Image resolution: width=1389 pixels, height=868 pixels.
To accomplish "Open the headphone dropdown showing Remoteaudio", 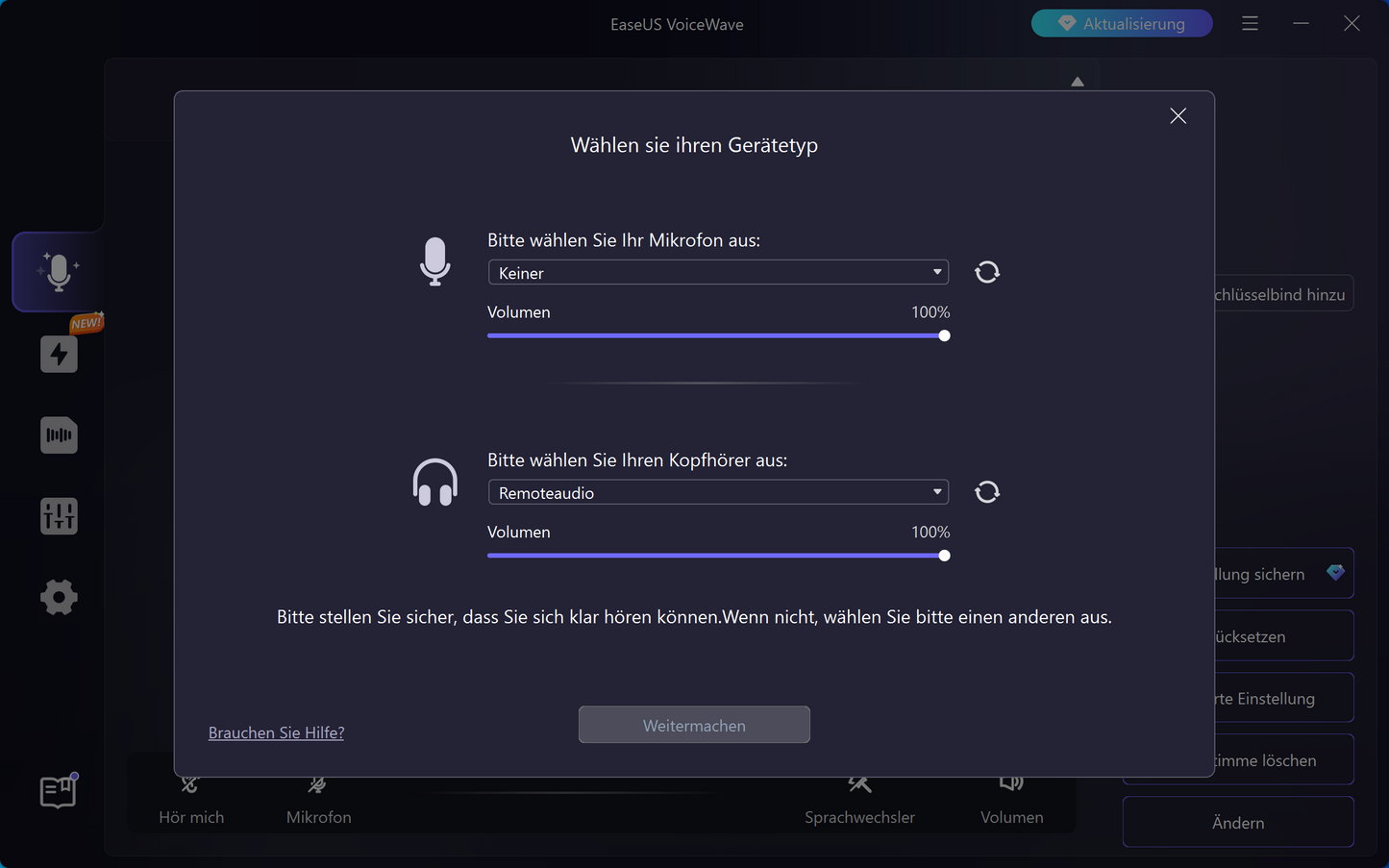I will tap(718, 492).
